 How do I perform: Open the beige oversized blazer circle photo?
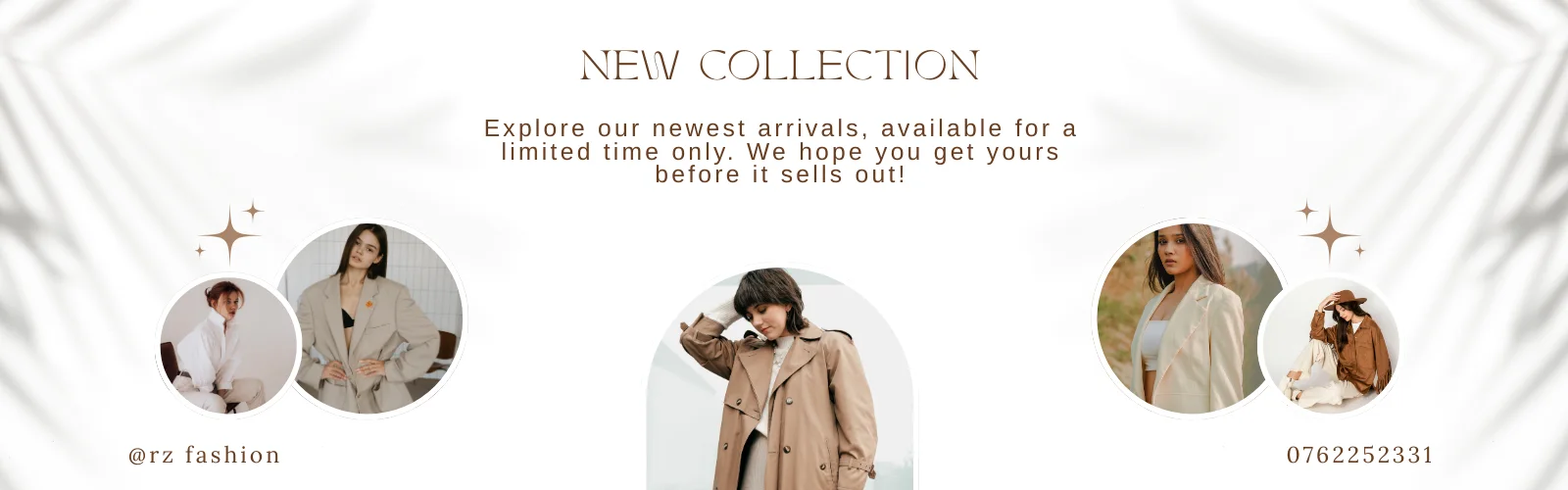pos(369,318)
